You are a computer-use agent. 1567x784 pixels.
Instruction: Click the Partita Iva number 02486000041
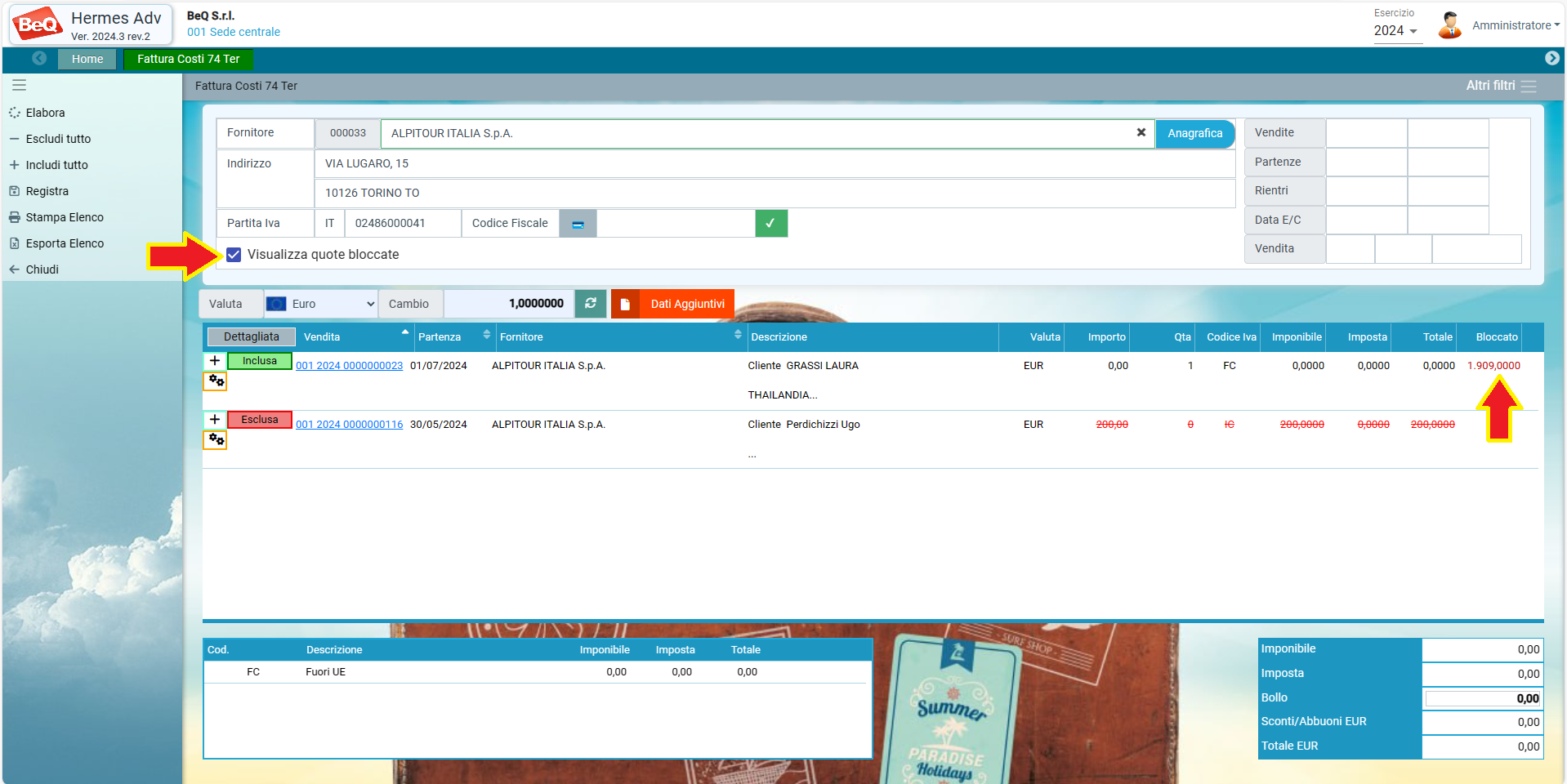(x=403, y=224)
